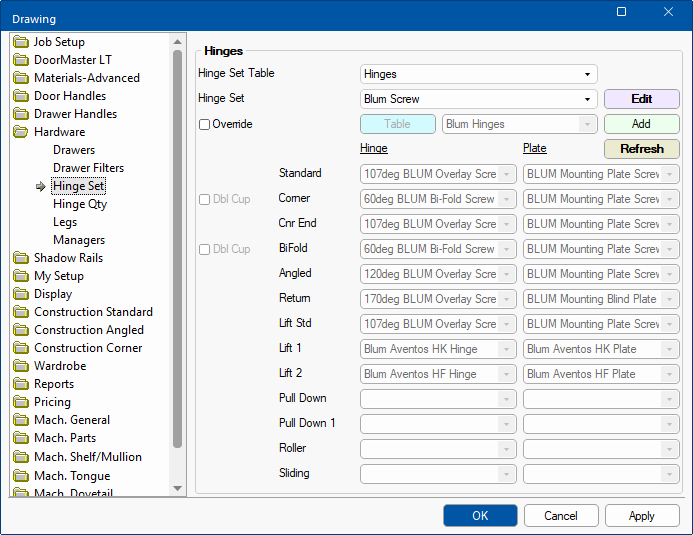Screen dimensions: 693x535
Task: Click the Job Setup folder icon
Action: click(x=21, y=42)
